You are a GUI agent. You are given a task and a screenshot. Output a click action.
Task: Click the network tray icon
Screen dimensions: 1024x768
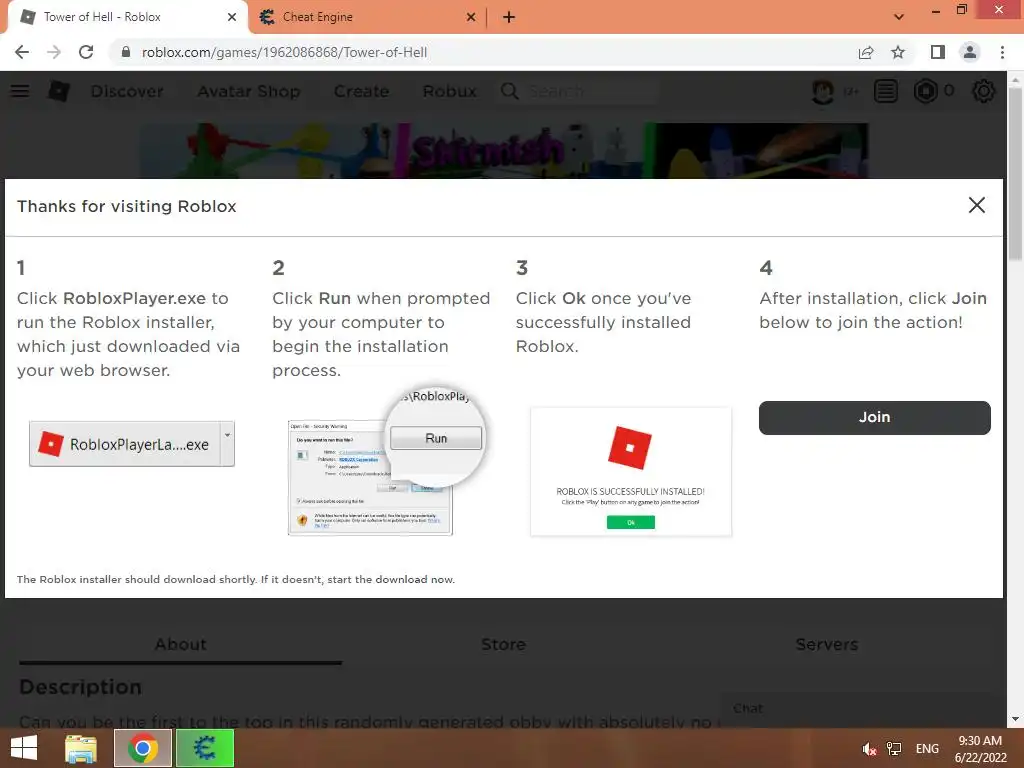click(x=894, y=749)
